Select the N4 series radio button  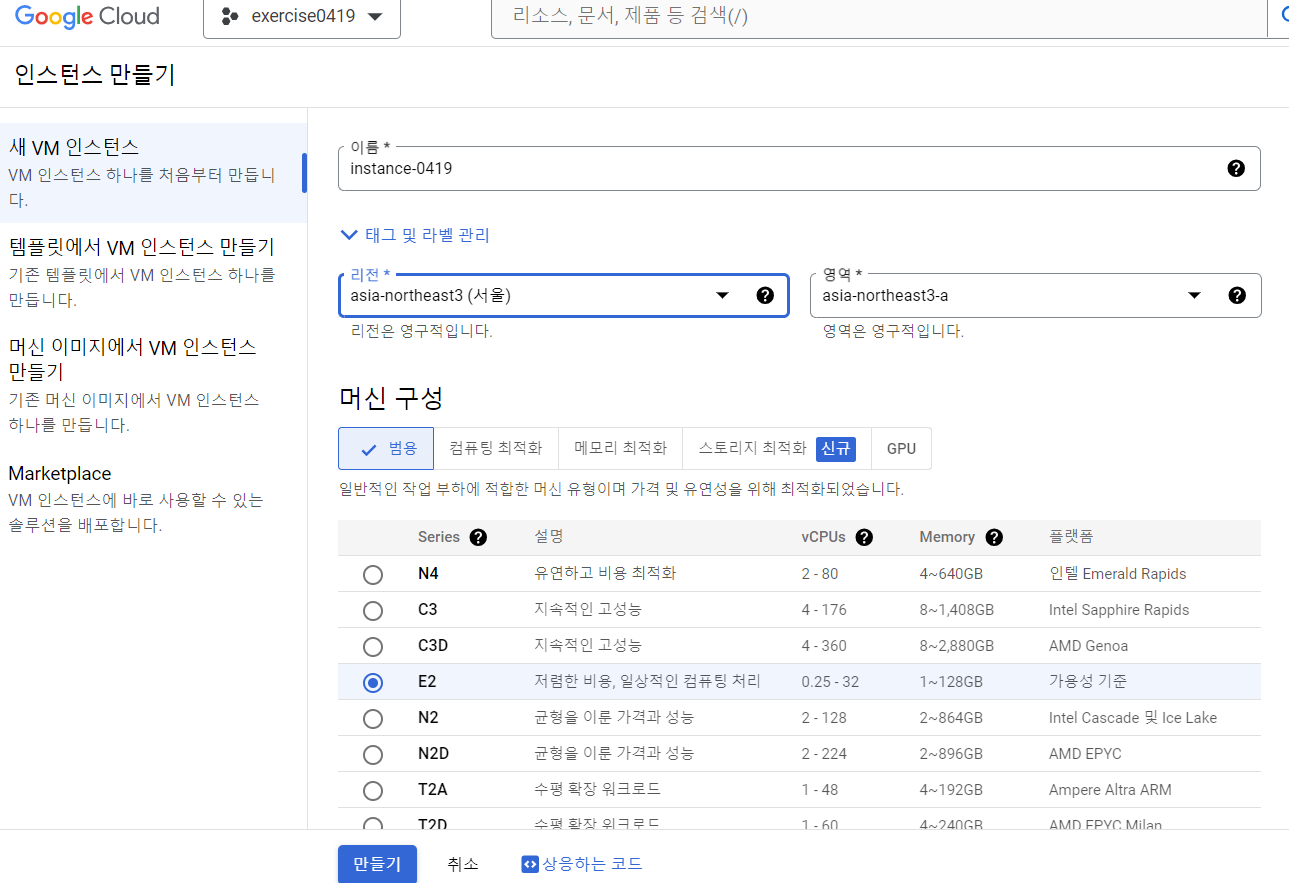click(373, 574)
